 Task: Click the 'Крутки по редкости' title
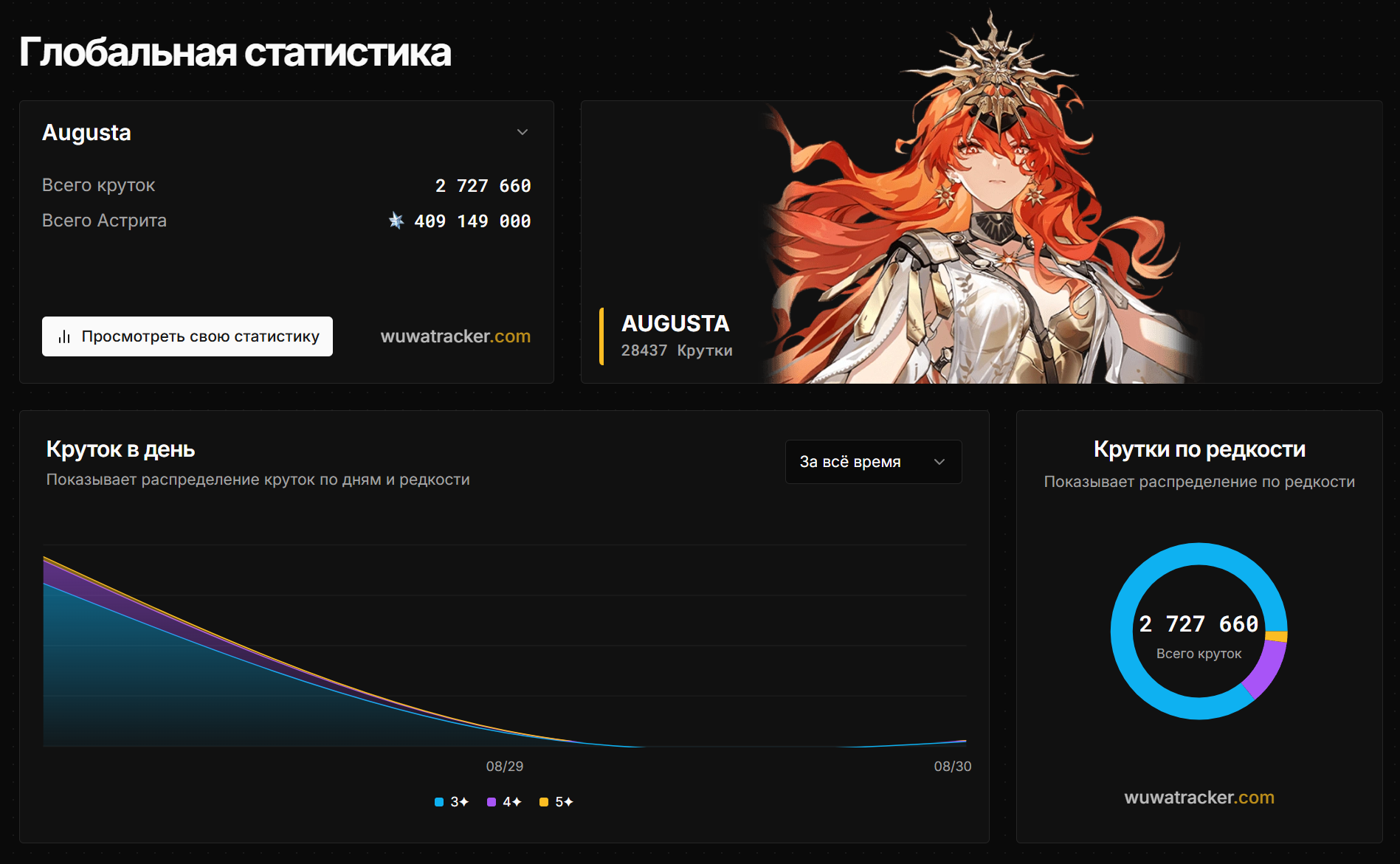(x=1199, y=449)
